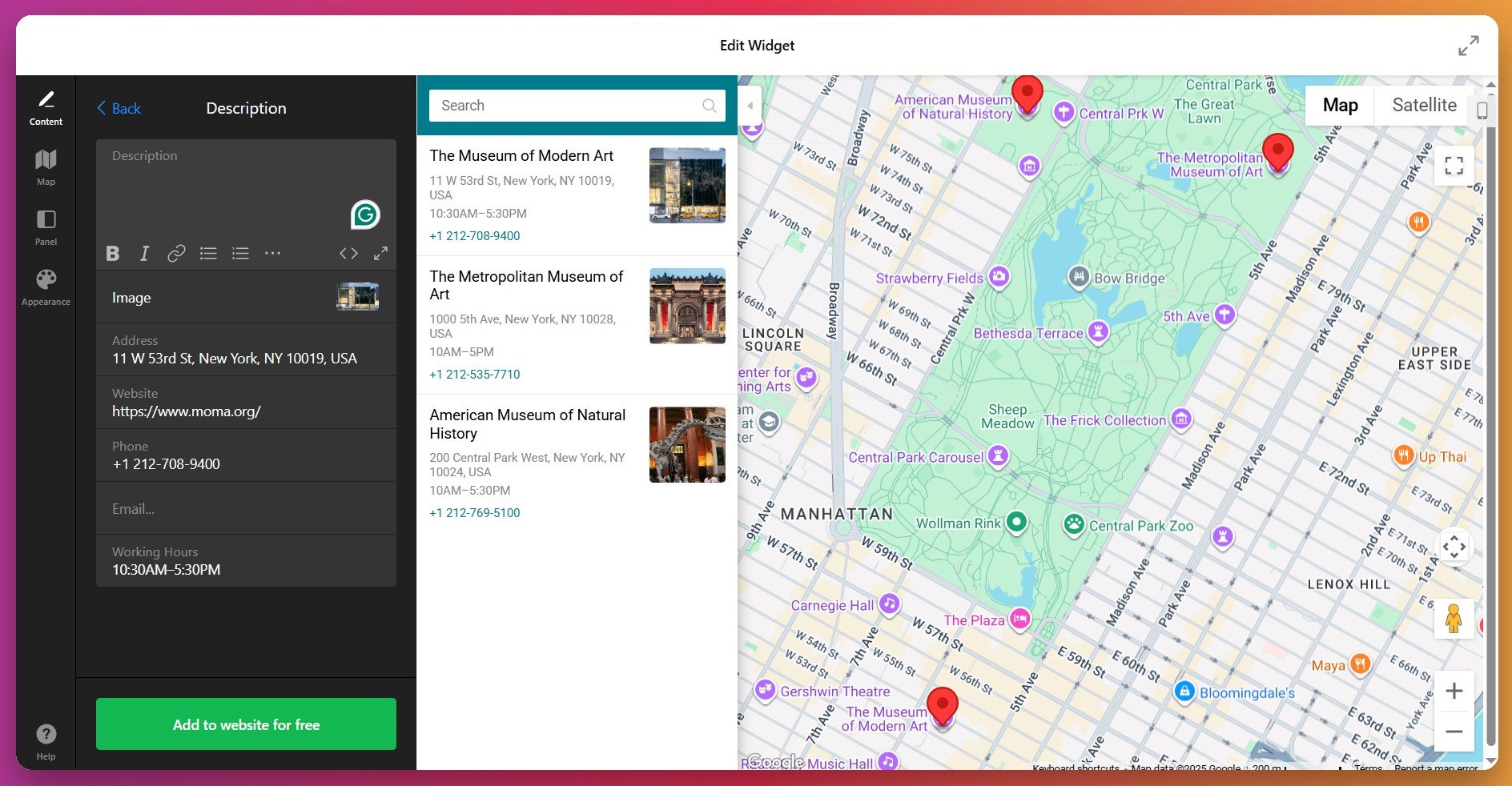Expand the description editor to full size
Viewport: 1512px width, 786px height.
coord(380,253)
